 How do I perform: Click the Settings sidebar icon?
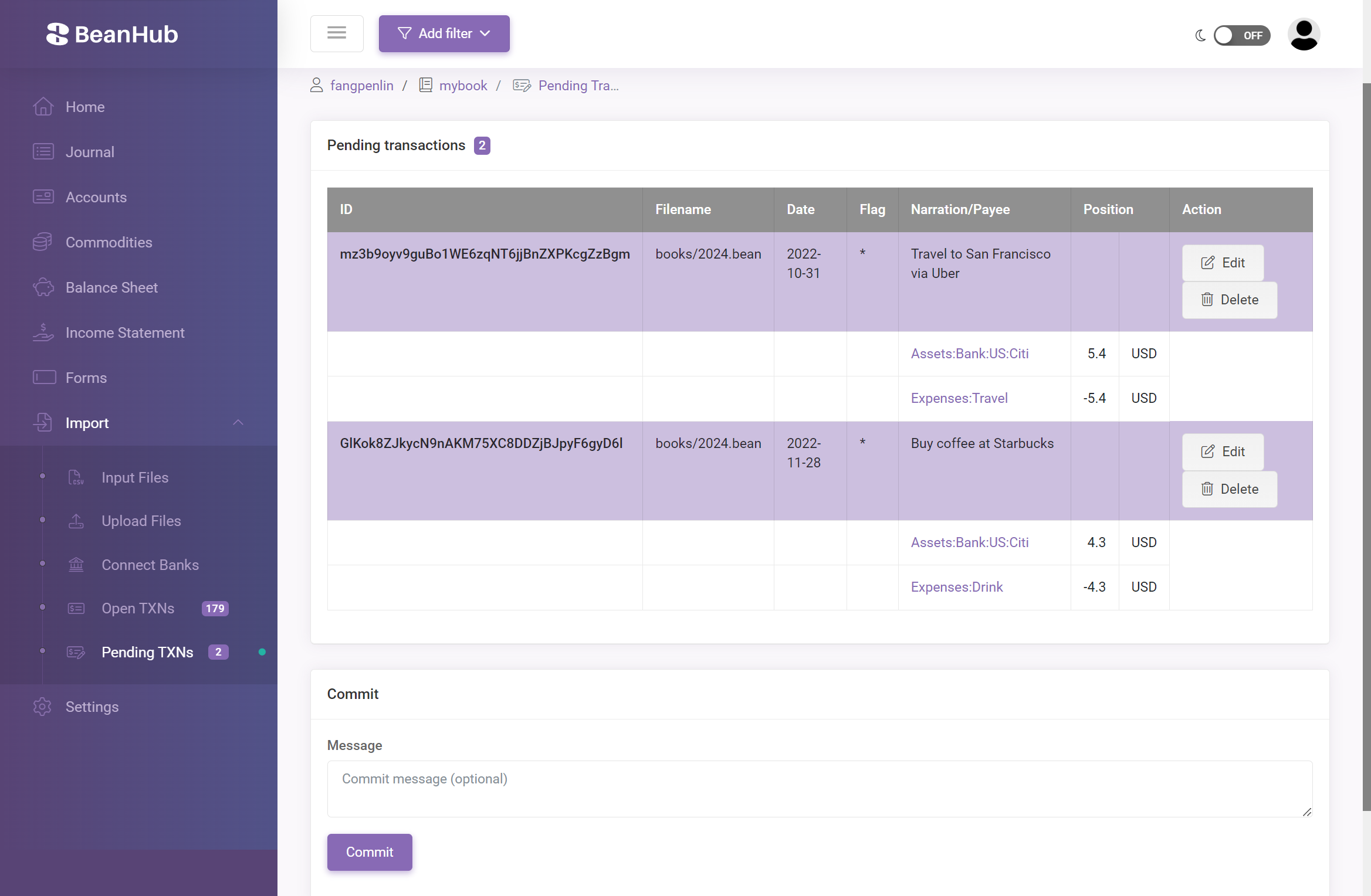[41, 707]
